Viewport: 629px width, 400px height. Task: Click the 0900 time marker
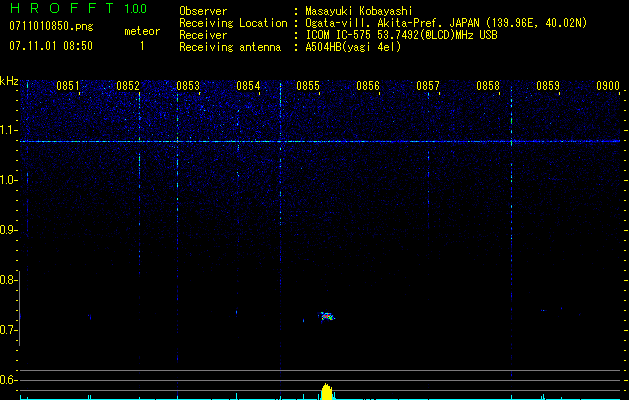[608, 86]
